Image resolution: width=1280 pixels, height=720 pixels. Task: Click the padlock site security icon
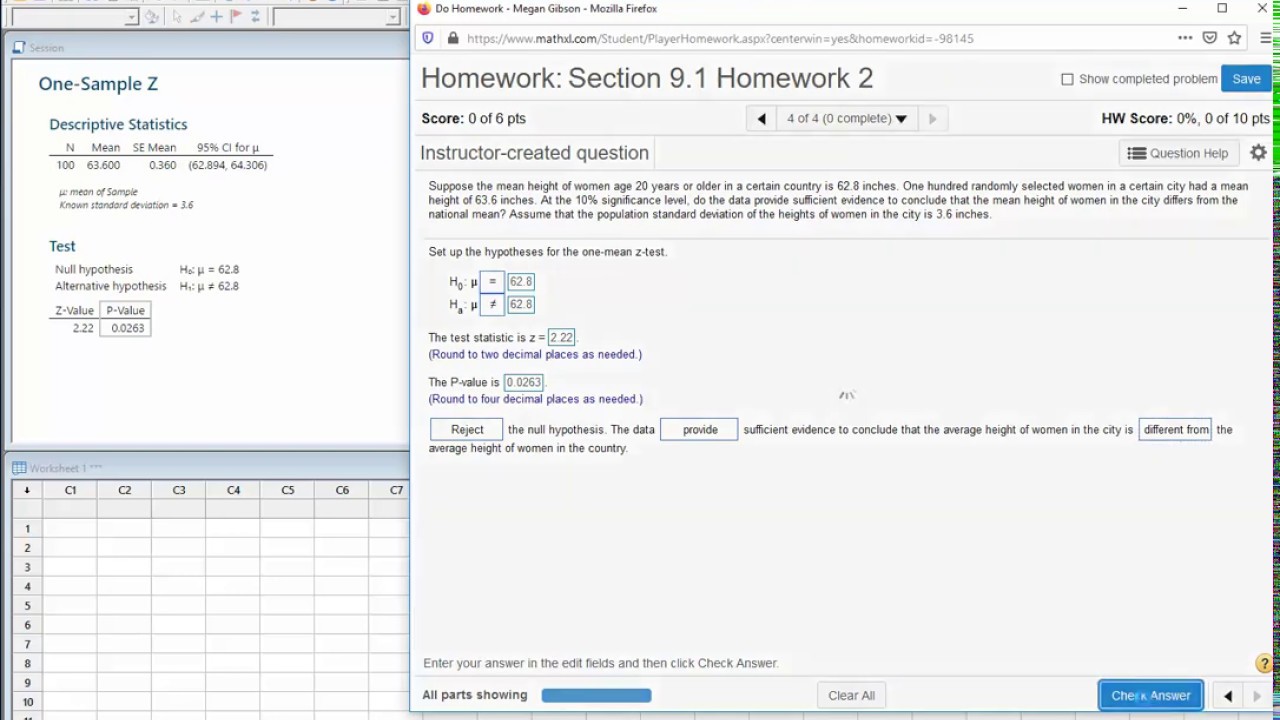tap(453, 38)
